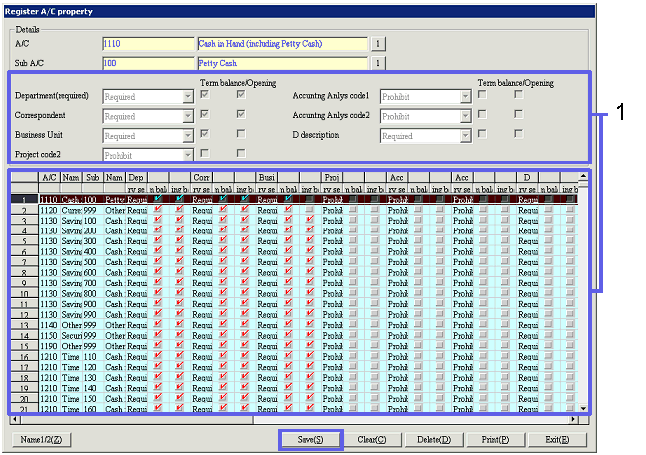Toggle Accuntng Anlys code1 Term balance checkbox

pos(482,95)
